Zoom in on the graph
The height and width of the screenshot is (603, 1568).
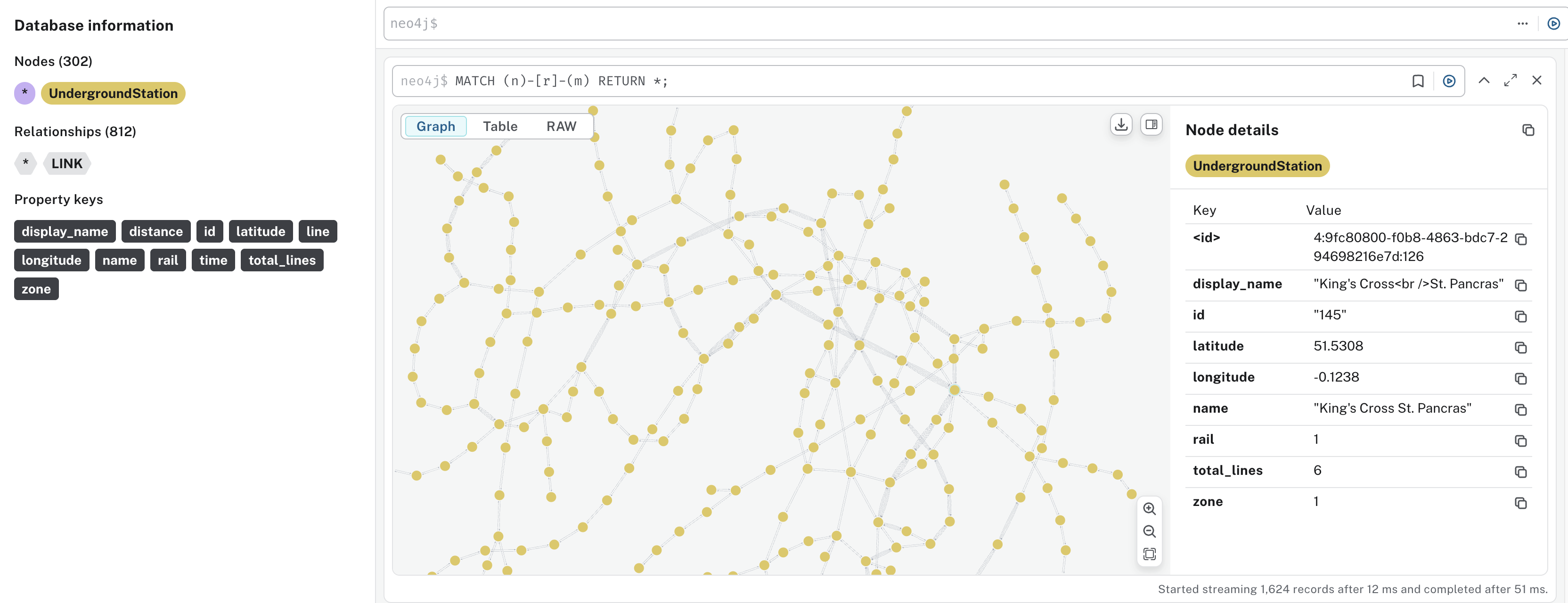click(1149, 509)
